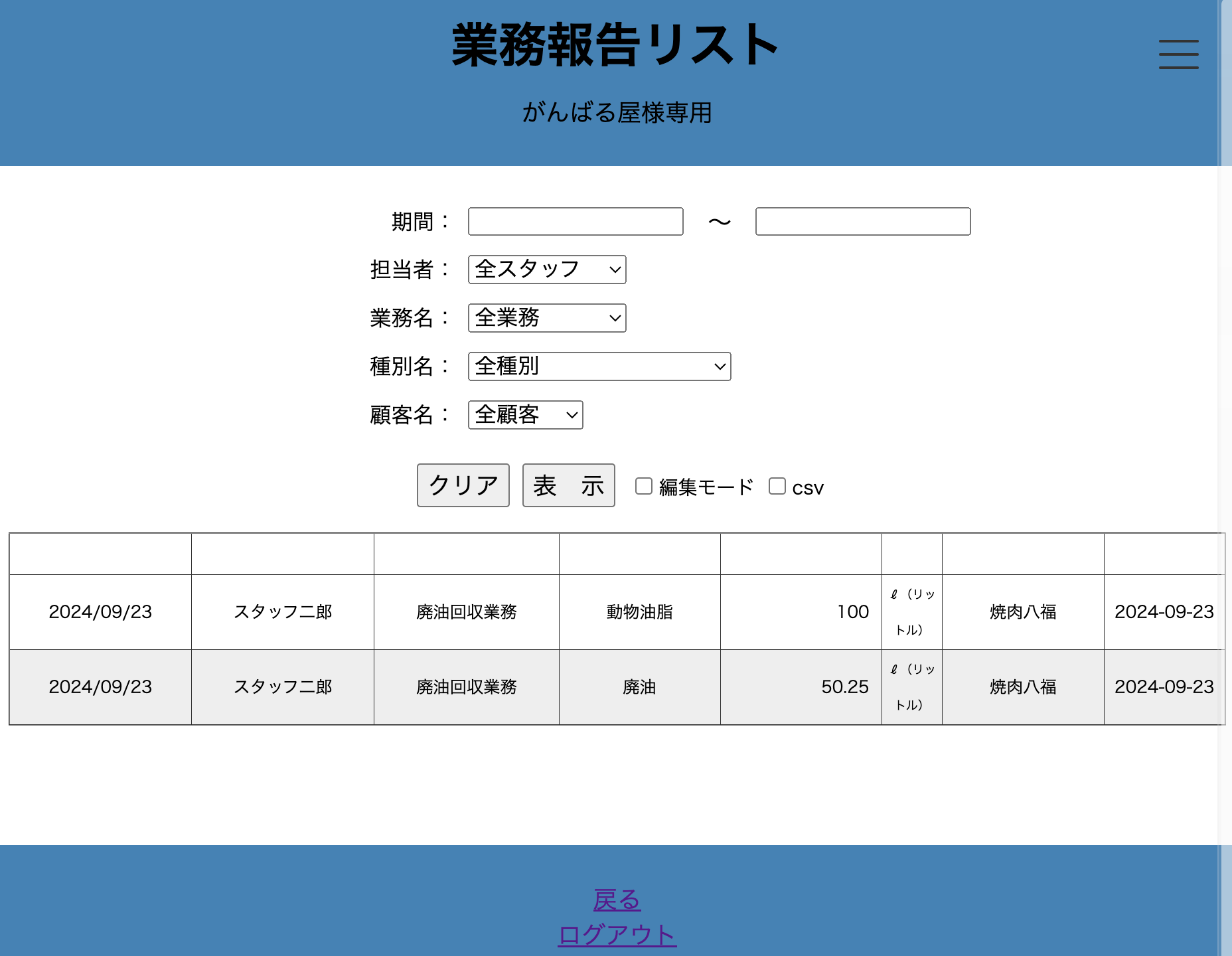Select the 動物油脂 cell in first row
This screenshot has width=1232, height=956.
639,611
